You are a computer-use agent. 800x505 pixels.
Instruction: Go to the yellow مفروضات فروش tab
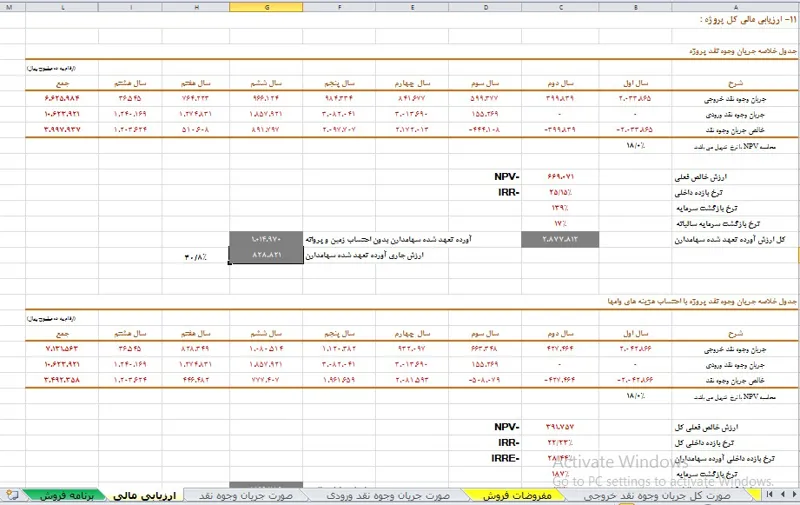(x=517, y=495)
